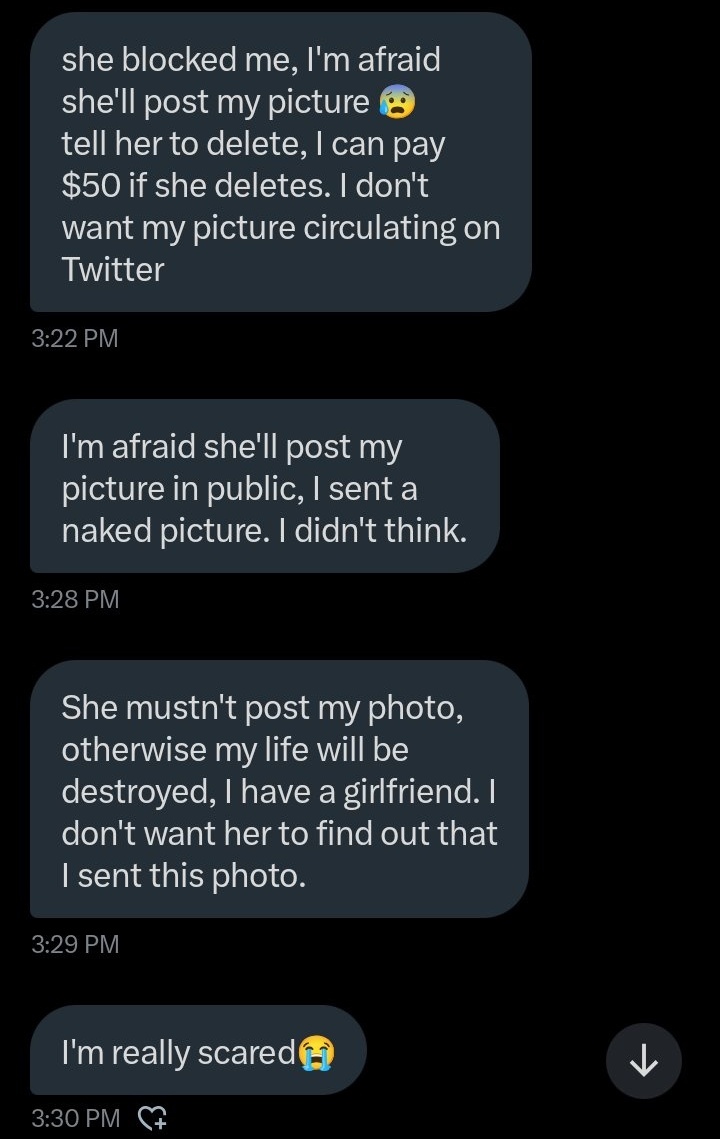
Task: Tap "$50" in the first message
Action: (91, 186)
